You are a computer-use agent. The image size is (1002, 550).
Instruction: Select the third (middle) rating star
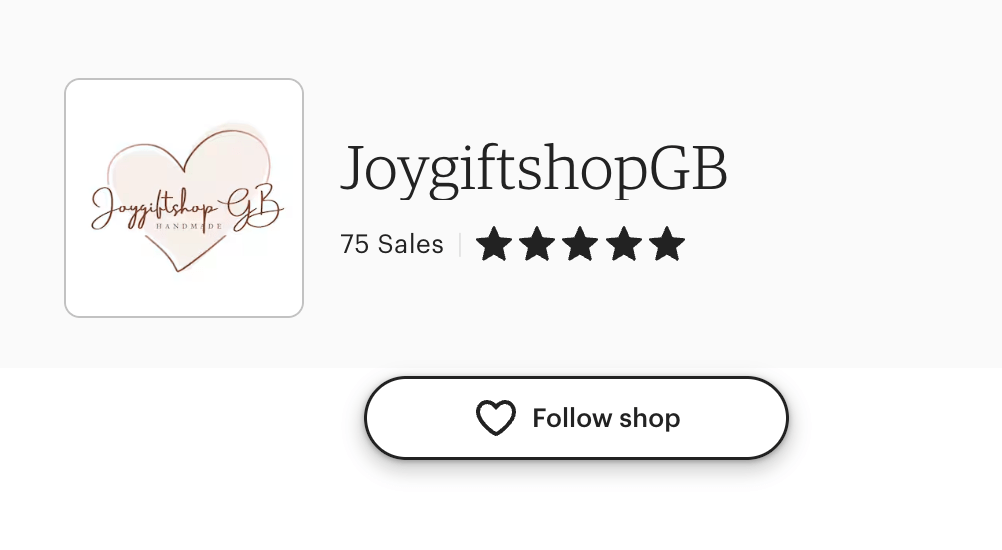click(x=580, y=244)
